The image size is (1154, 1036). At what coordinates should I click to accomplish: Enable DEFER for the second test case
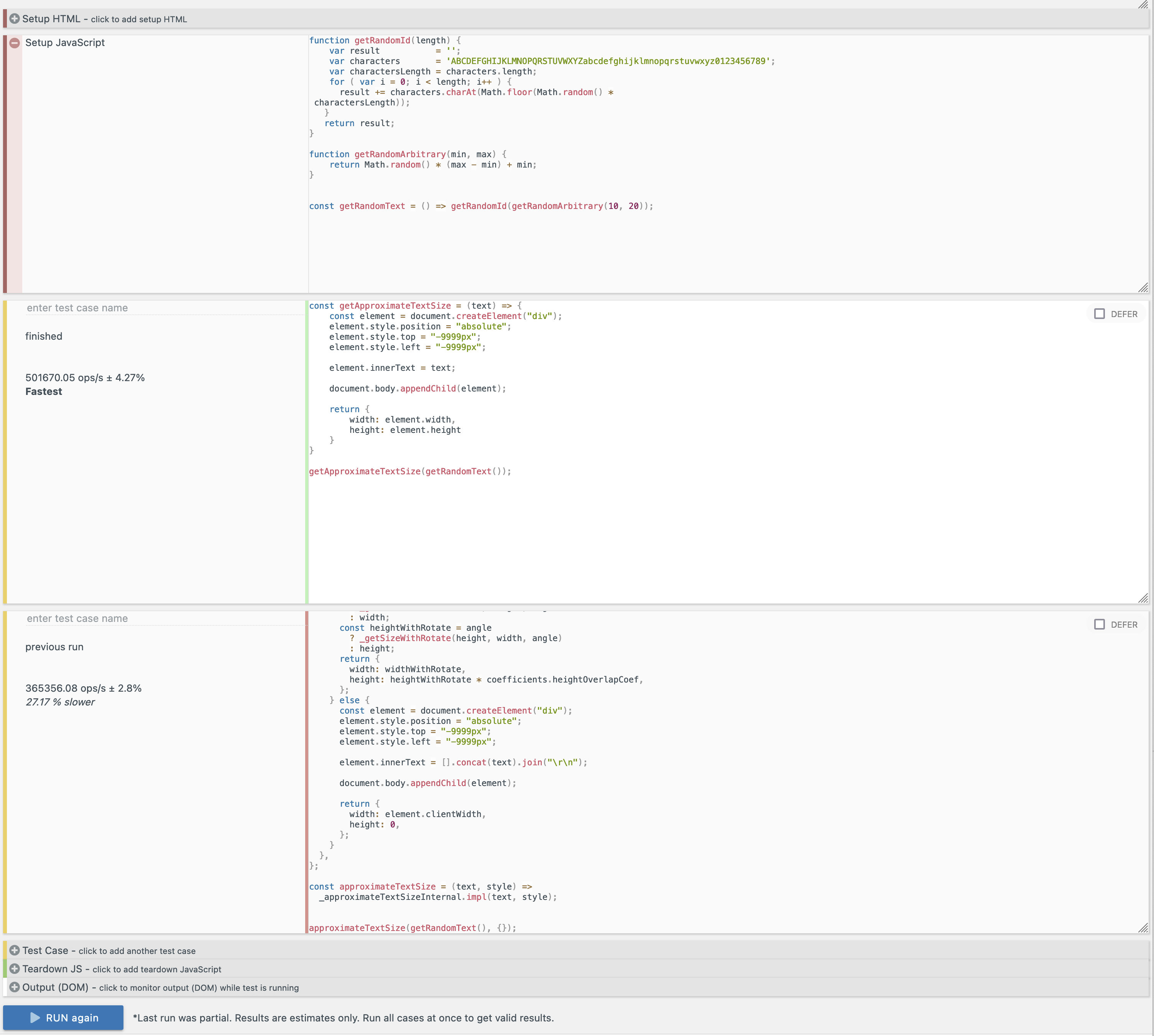tap(1100, 624)
